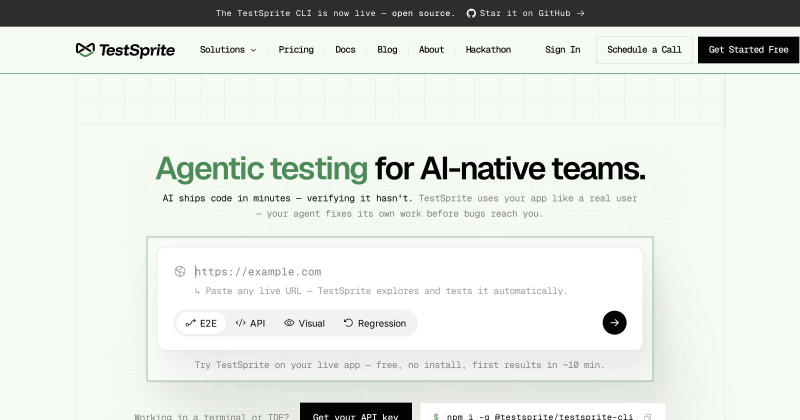Open the Hackathon page
Image resolution: width=800 pixels, height=420 pixels.
(x=488, y=50)
